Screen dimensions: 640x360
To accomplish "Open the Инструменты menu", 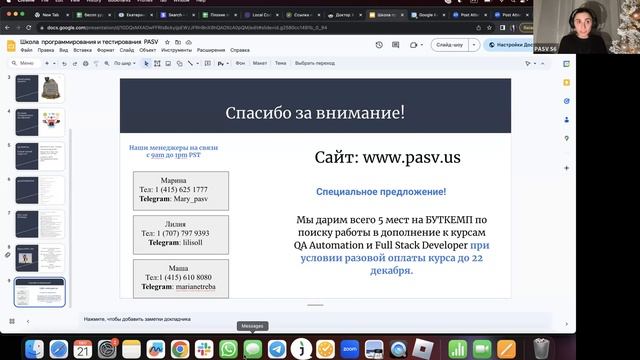I will [176, 50].
